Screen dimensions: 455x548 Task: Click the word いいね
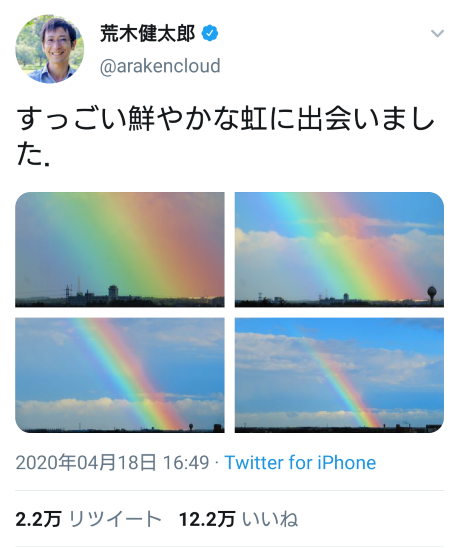coord(270,519)
